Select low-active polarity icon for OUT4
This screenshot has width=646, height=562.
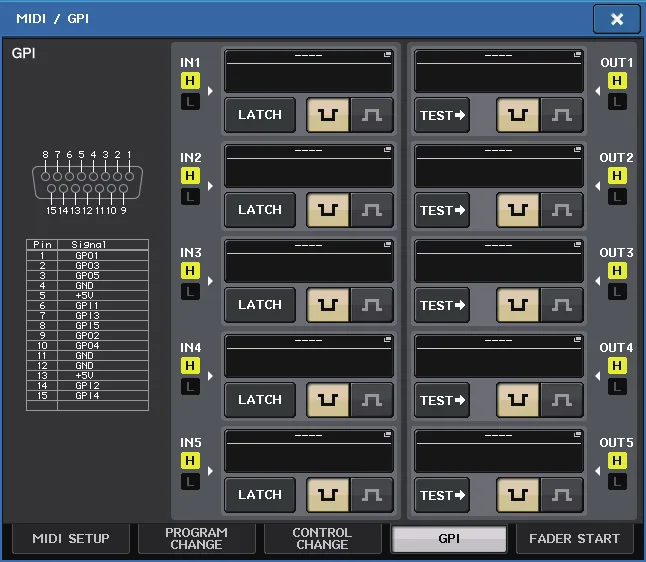pos(518,400)
